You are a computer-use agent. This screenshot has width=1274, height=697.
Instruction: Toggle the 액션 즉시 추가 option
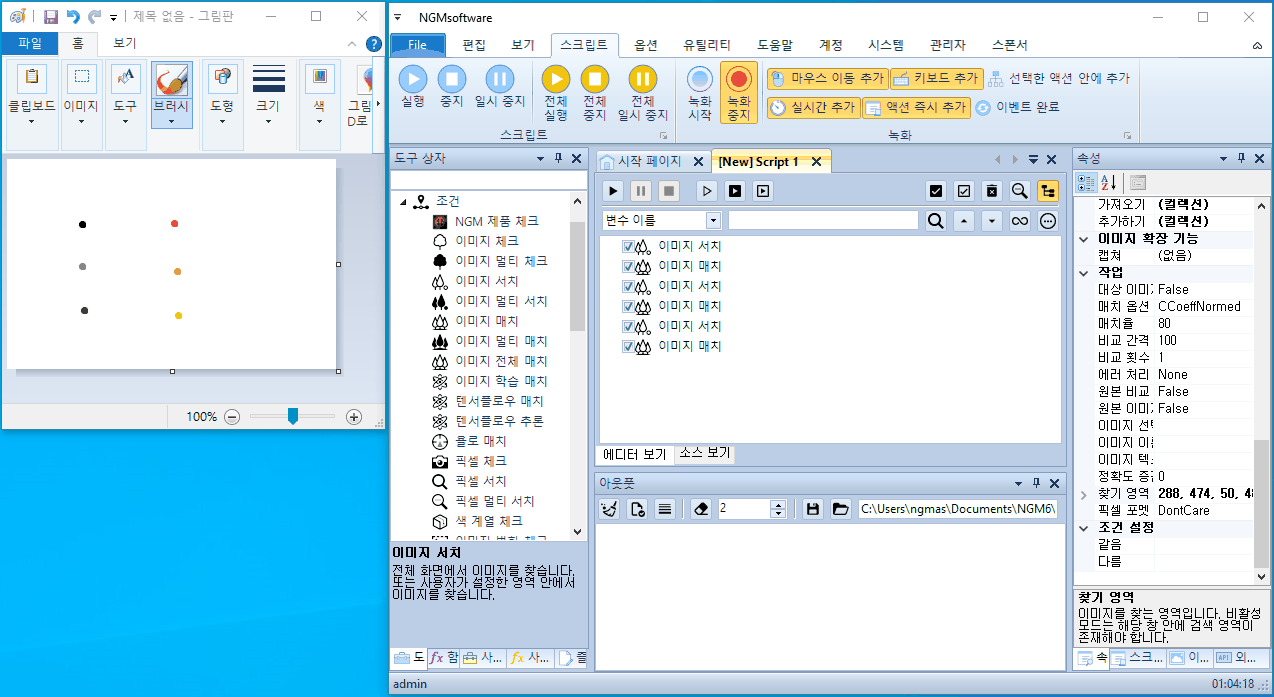[x=916, y=107]
